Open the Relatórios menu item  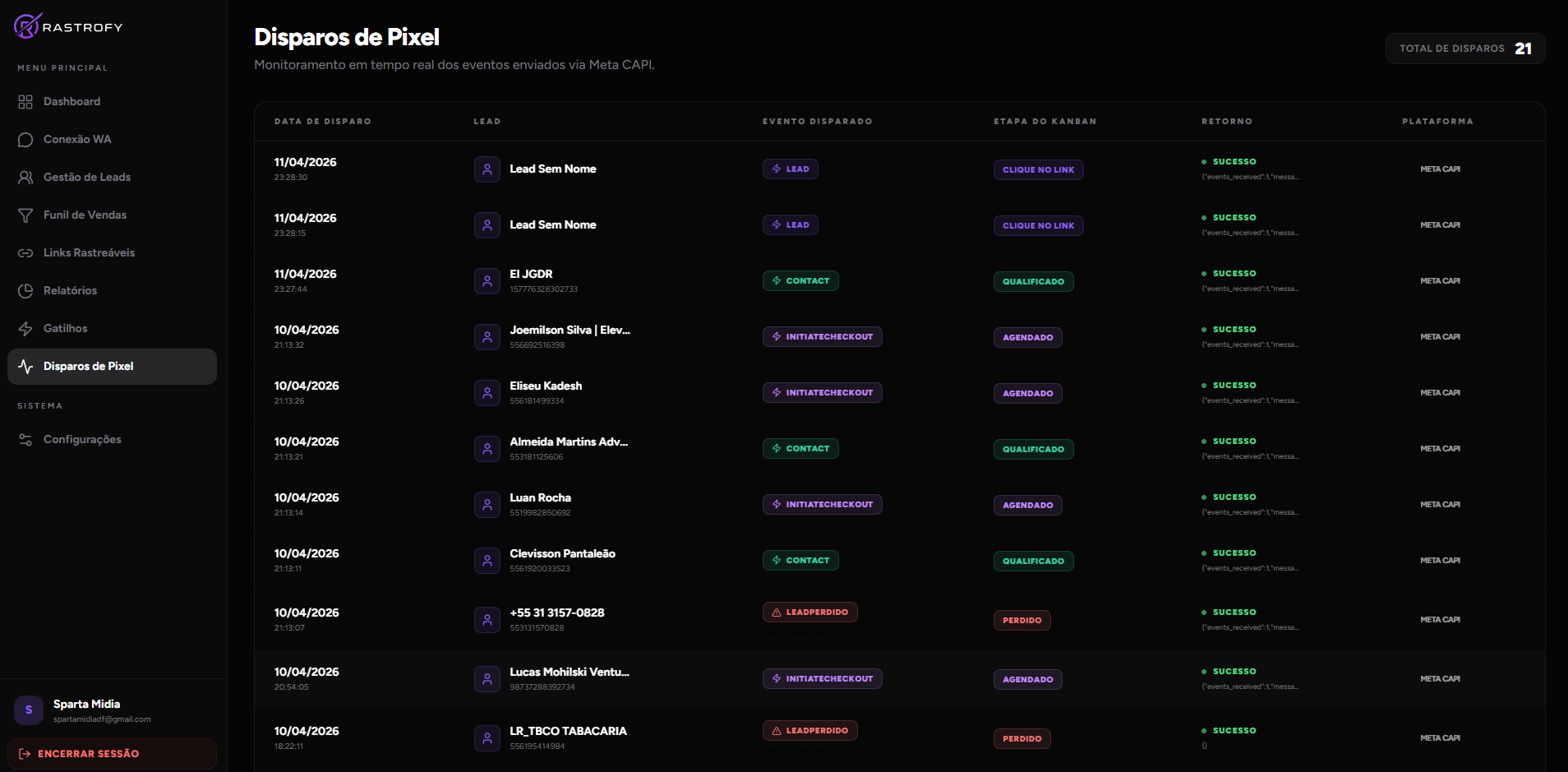(x=70, y=291)
